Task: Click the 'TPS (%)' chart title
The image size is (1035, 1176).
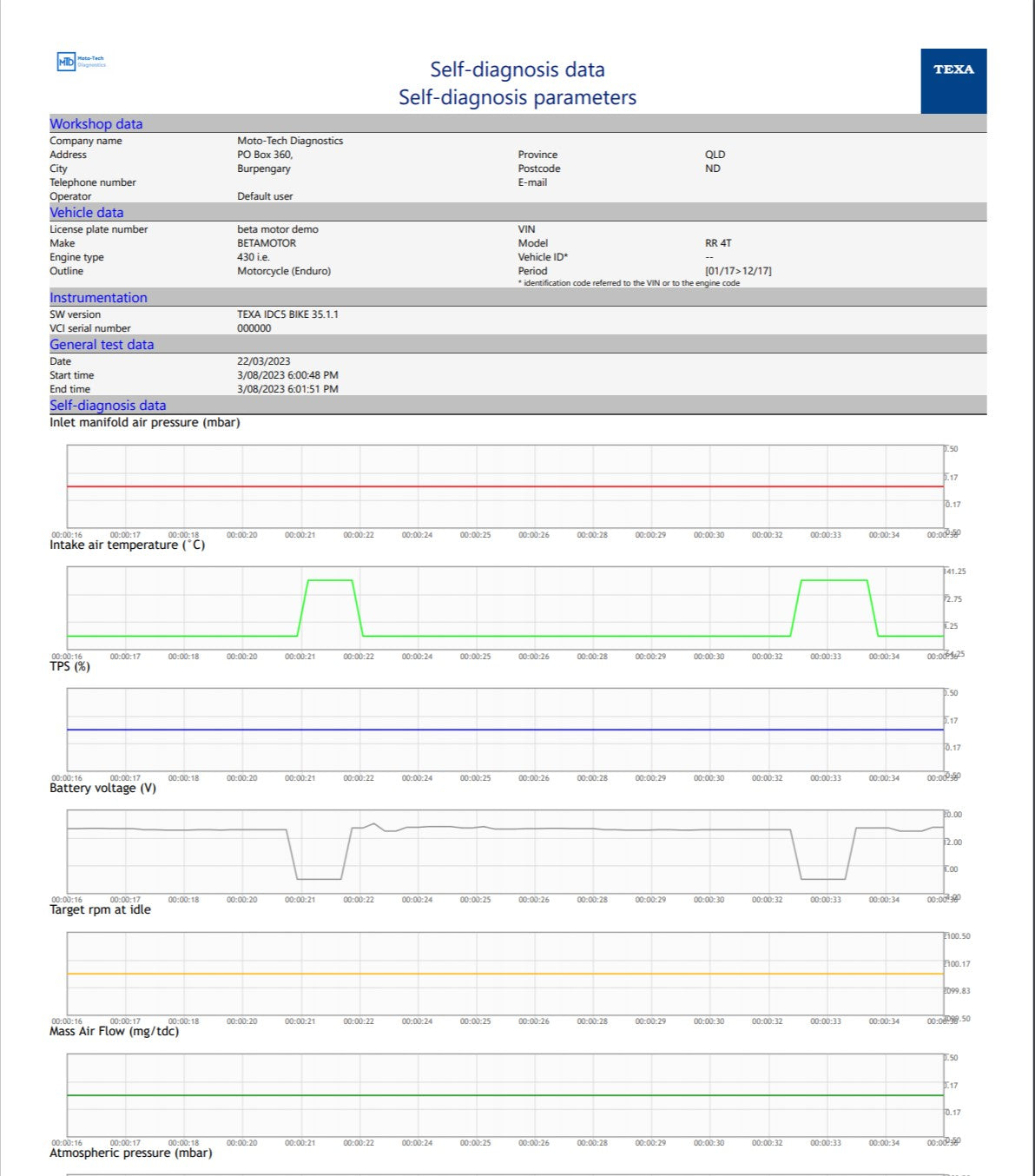Action: 69,667
